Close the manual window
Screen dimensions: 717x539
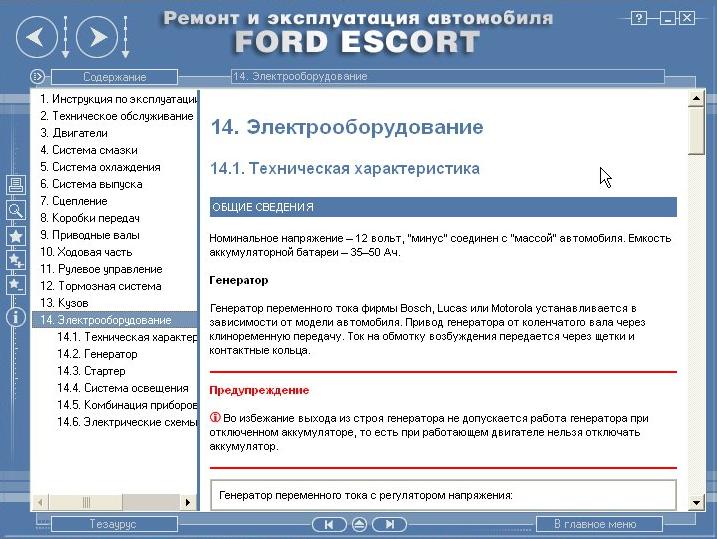[687, 18]
